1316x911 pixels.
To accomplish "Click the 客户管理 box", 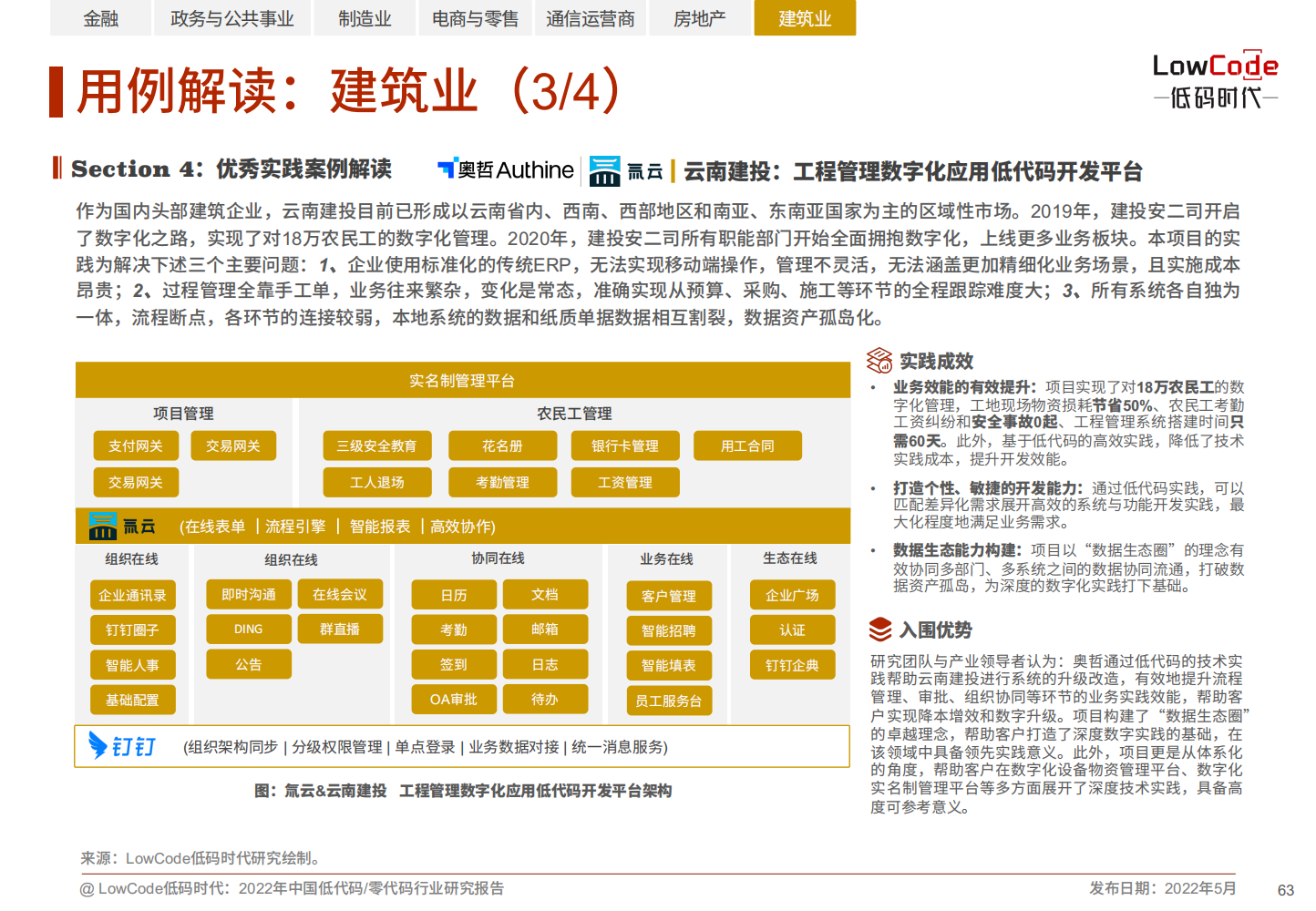I will pyautogui.click(x=669, y=596).
